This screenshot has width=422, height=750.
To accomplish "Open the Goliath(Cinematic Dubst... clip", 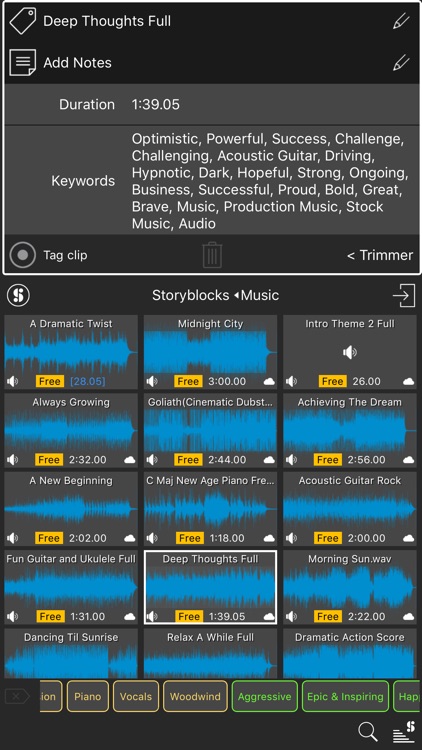I will pos(211,430).
